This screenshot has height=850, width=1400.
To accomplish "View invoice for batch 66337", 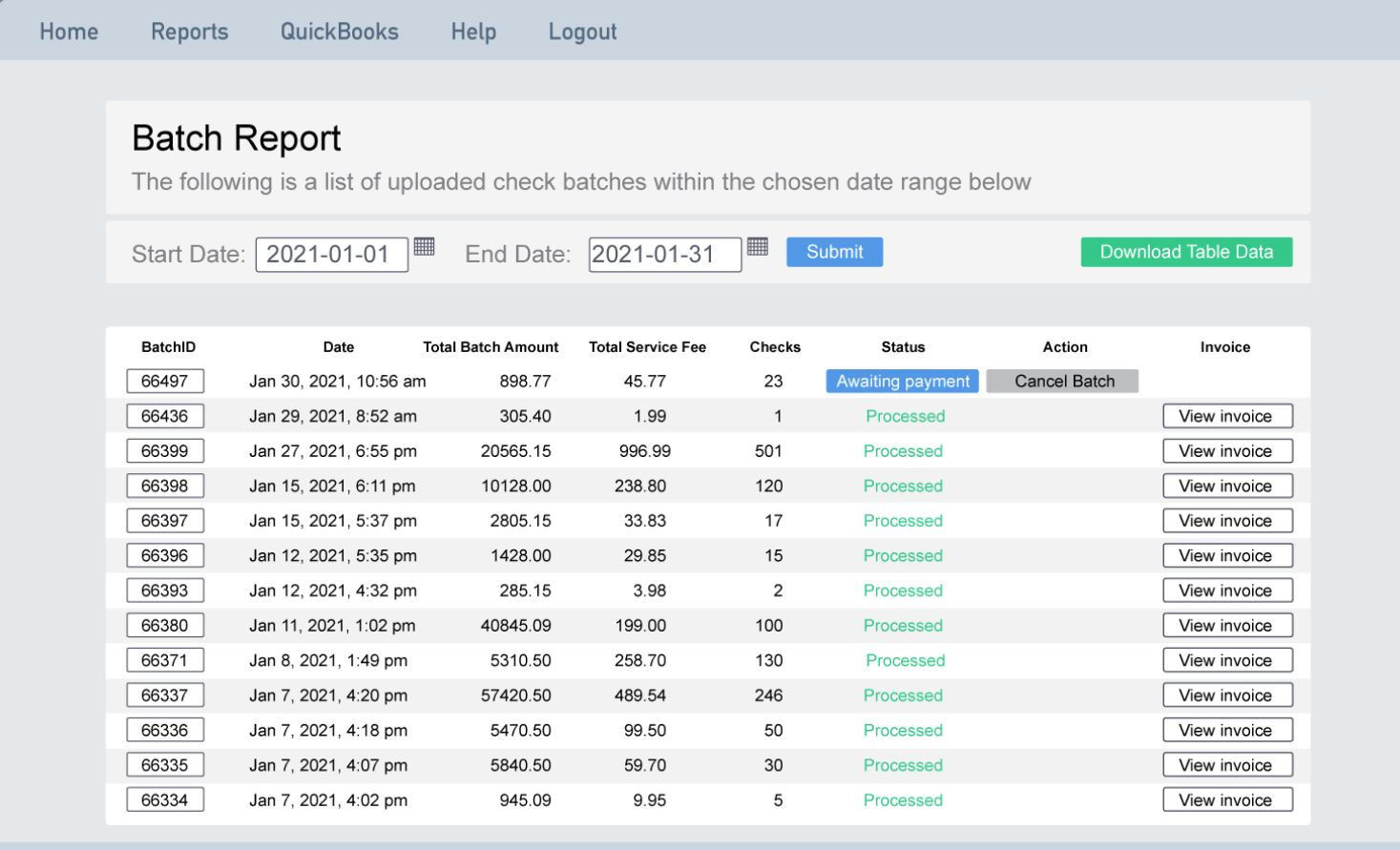I will point(1226,695).
